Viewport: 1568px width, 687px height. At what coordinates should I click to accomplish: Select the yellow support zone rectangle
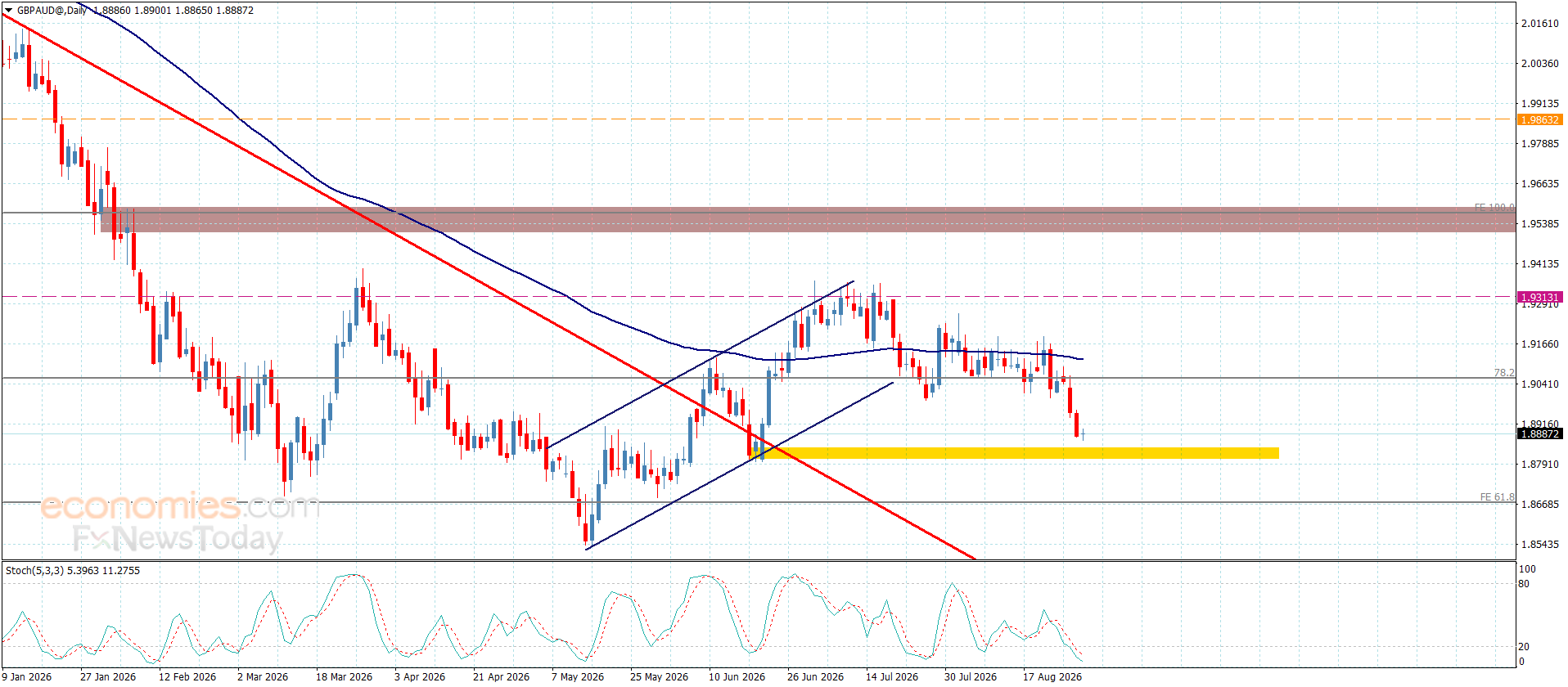(x=1013, y=453)
